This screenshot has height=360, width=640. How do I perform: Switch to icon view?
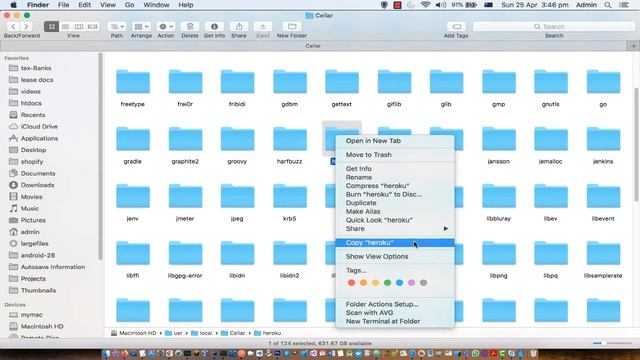coord(51,27)
